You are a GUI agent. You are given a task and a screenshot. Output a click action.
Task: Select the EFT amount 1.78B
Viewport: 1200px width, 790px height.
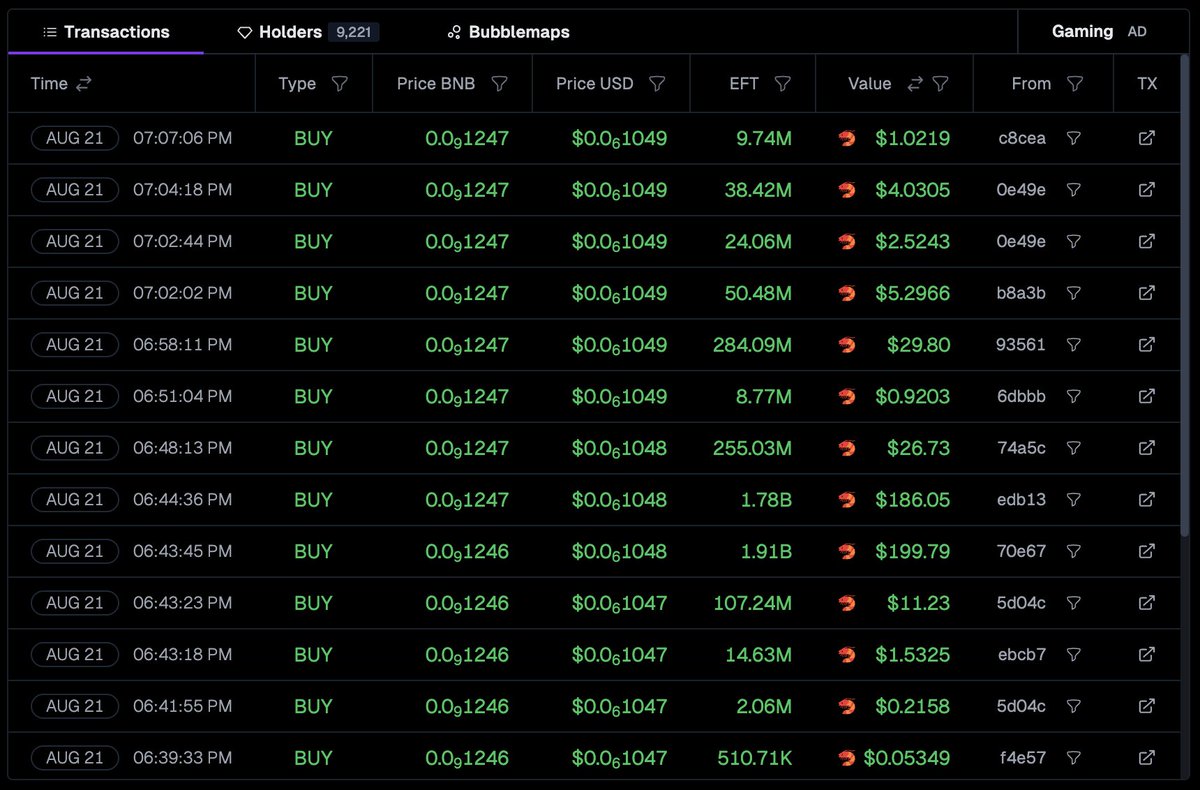pos(766,499)
